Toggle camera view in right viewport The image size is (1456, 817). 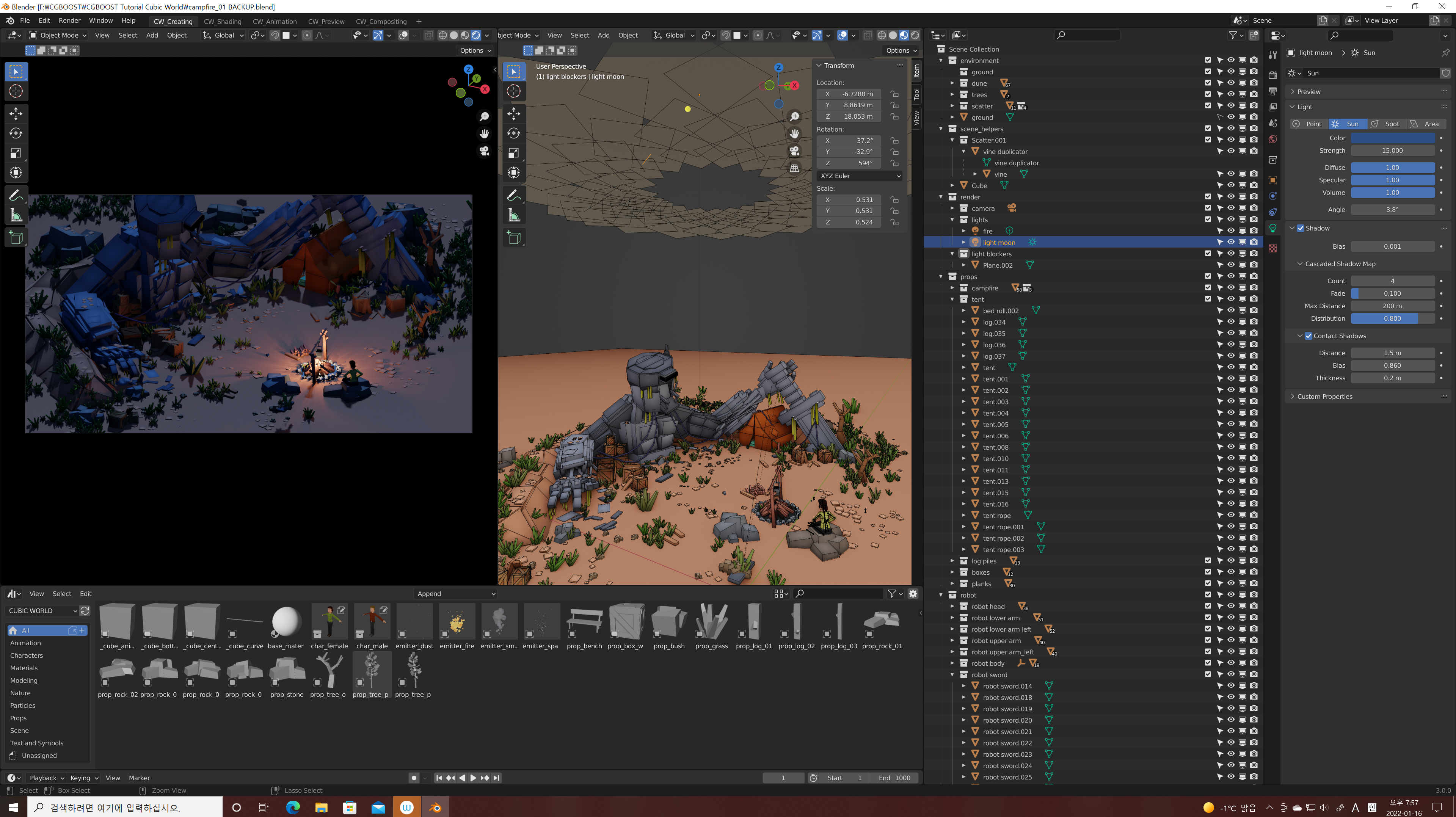pos(794,151)
